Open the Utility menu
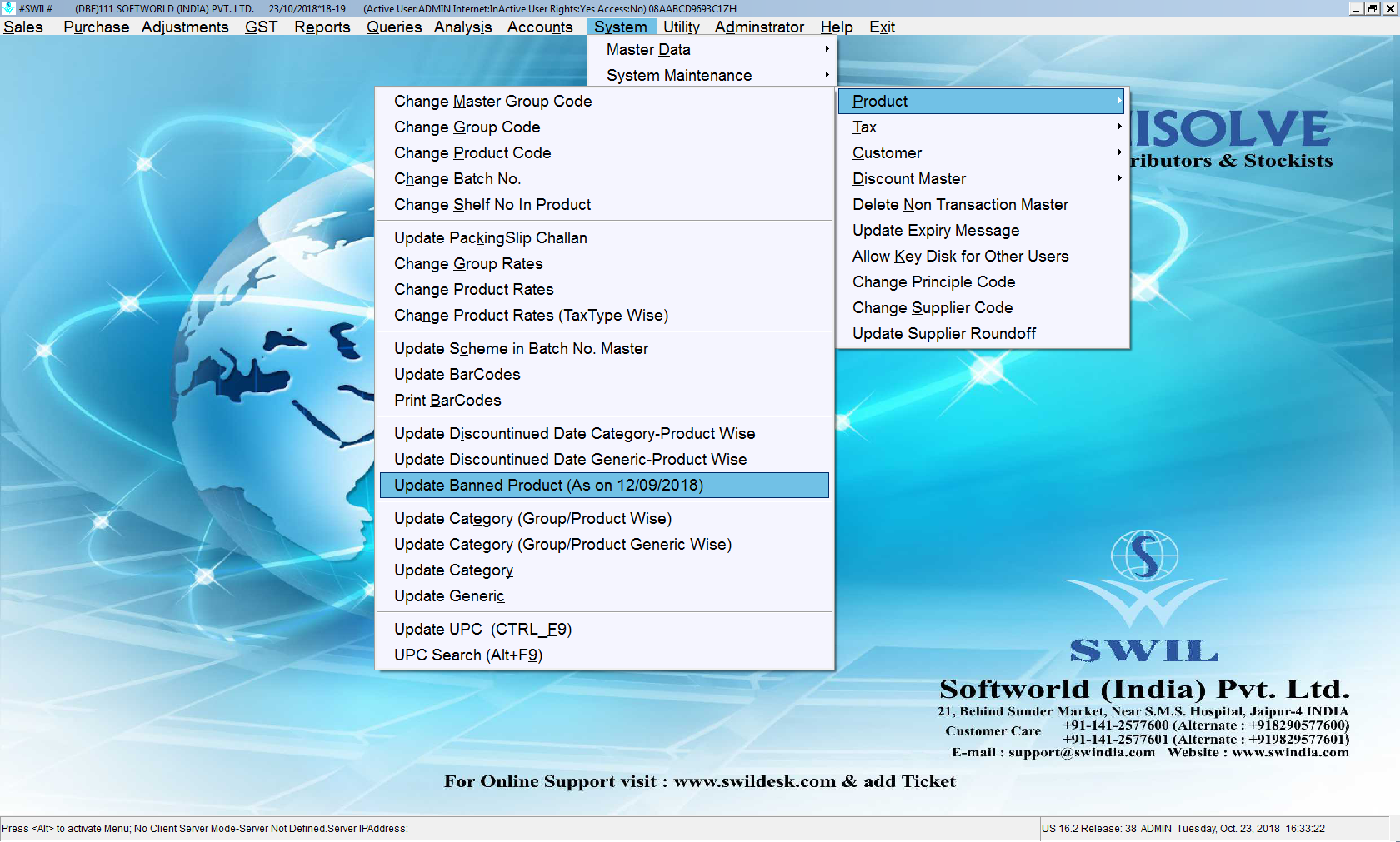 click(x=681, y=27)
